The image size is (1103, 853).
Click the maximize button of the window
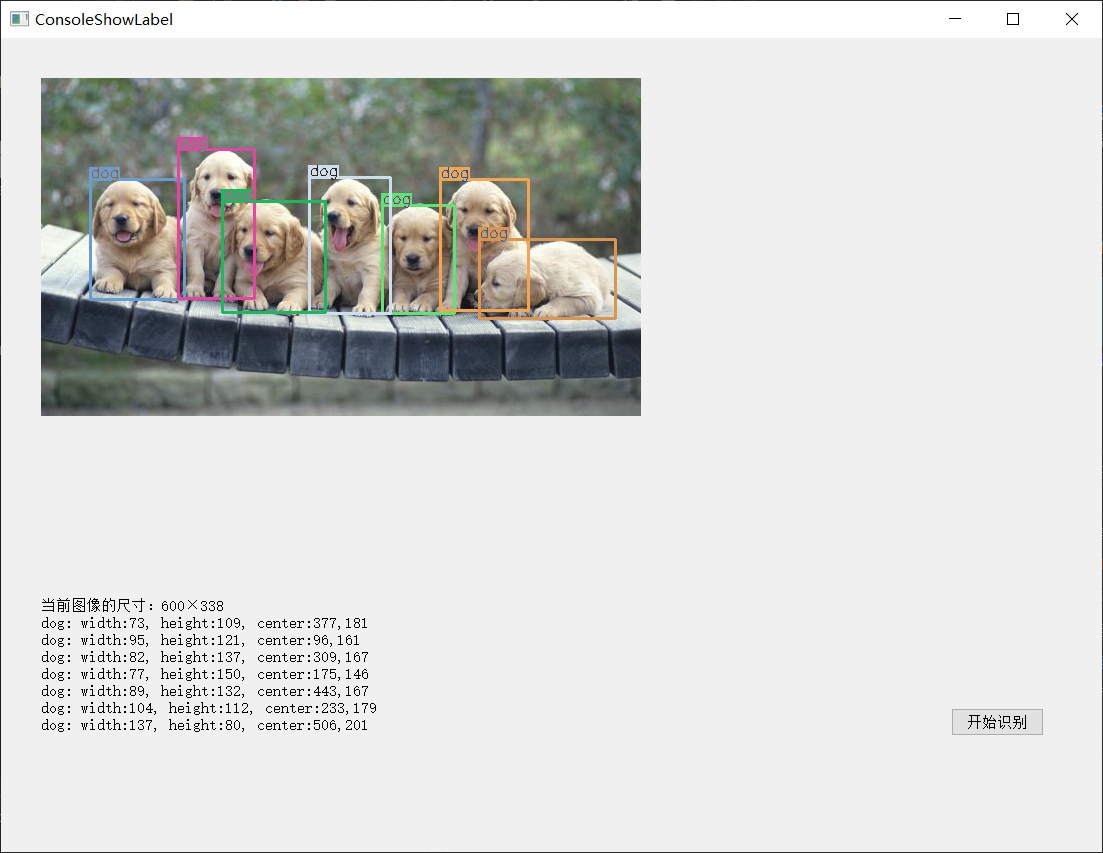point(1013,18)
